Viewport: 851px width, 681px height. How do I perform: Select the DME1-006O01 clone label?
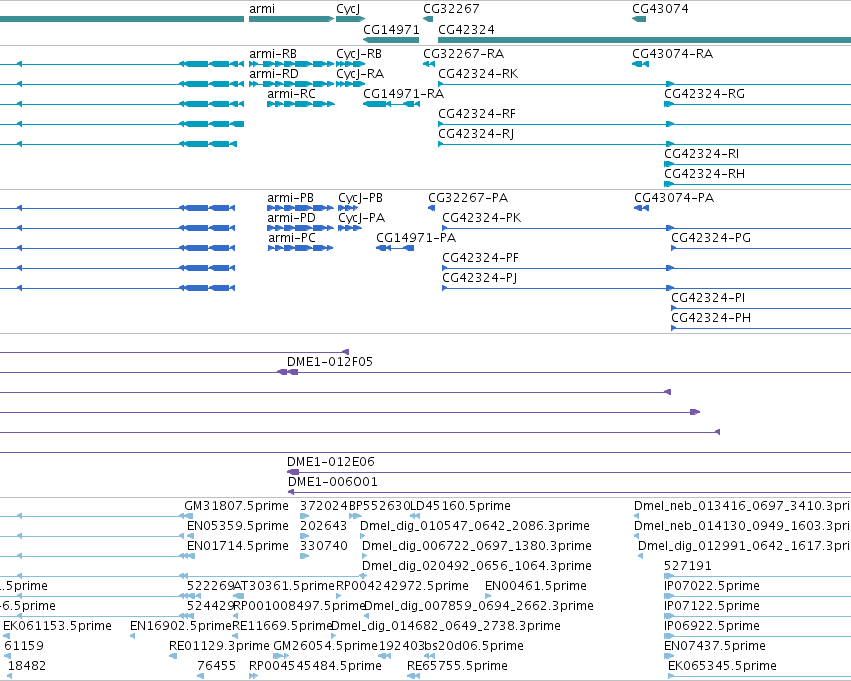point(333,483)
